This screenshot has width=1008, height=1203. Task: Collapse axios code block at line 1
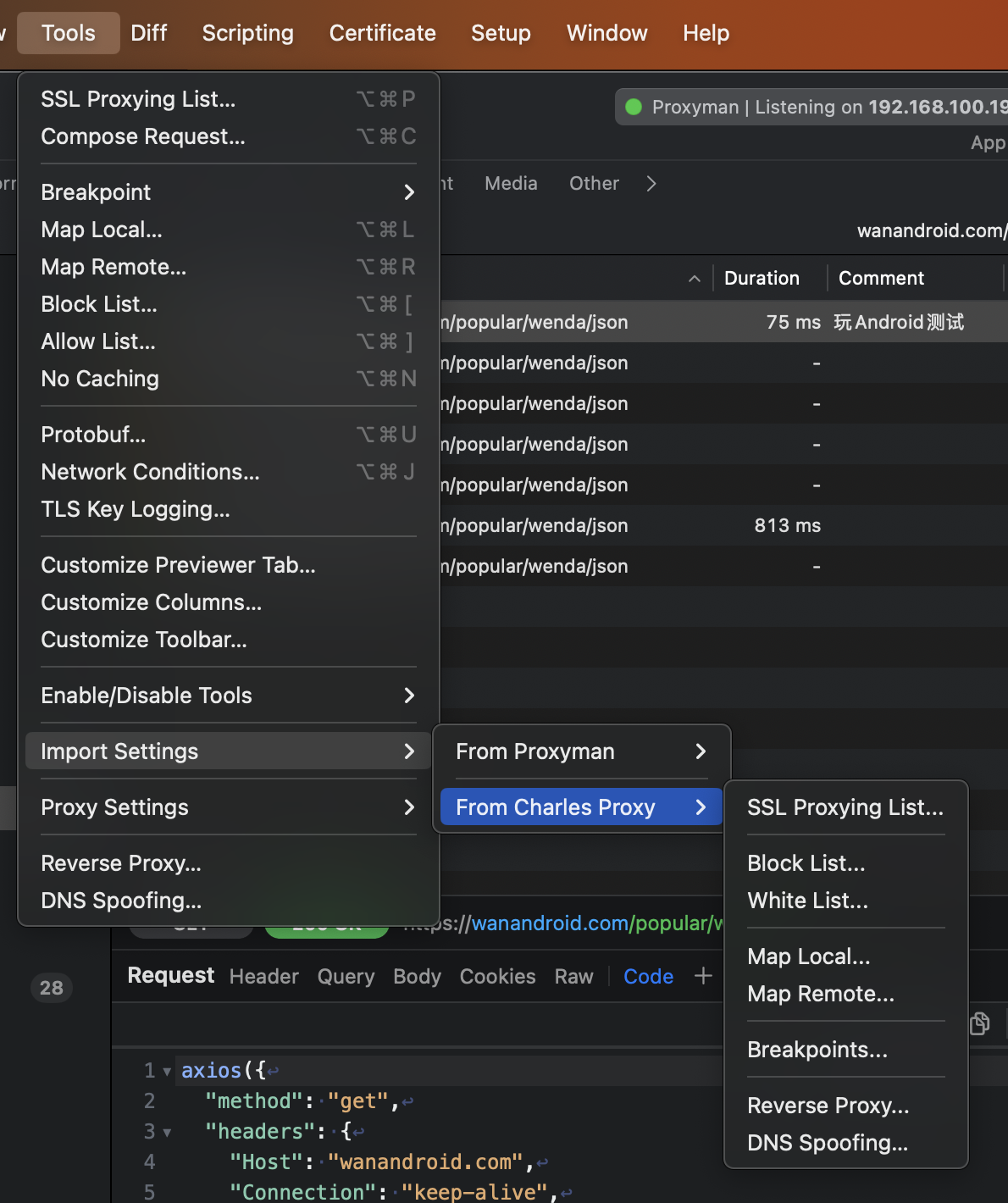(x=167, y=1072)
